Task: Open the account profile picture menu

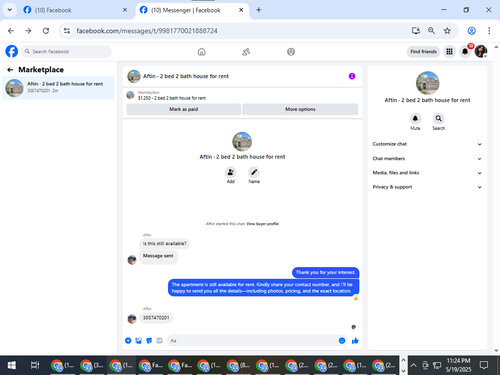Action: click(481, 51)
